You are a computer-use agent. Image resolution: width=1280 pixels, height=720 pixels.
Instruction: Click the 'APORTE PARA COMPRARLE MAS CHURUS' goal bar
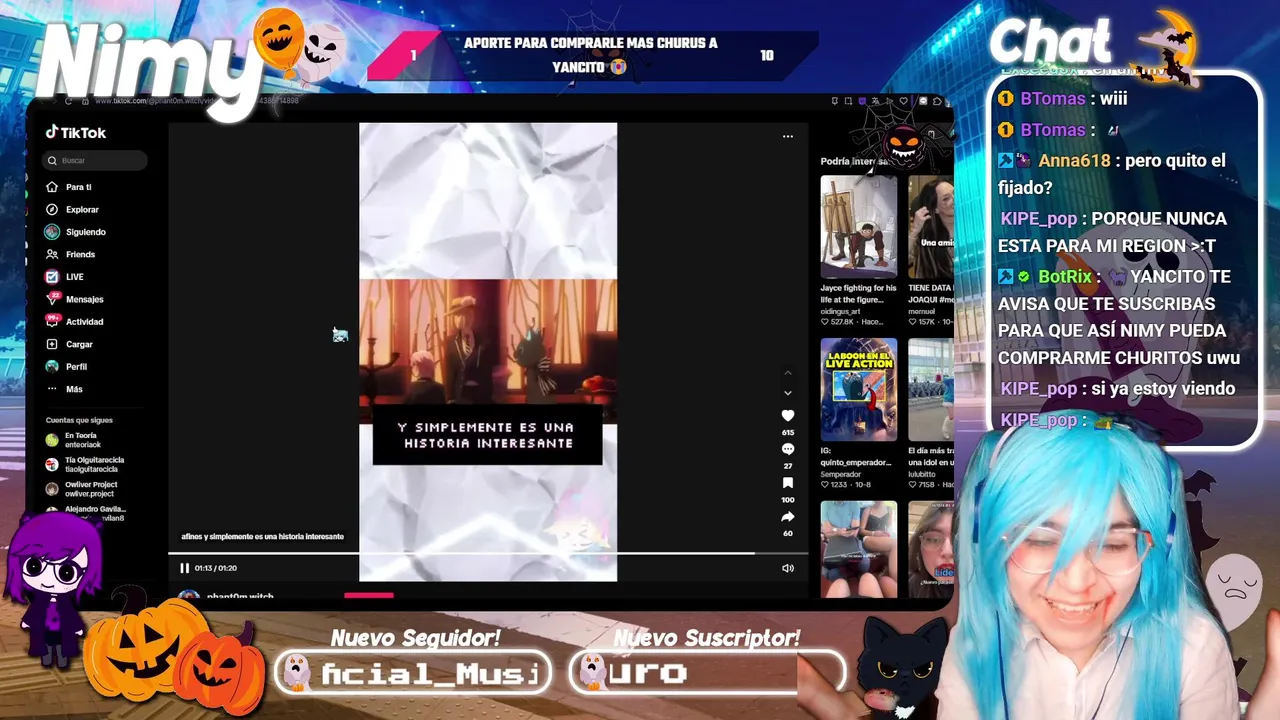(x=592, y=56)
